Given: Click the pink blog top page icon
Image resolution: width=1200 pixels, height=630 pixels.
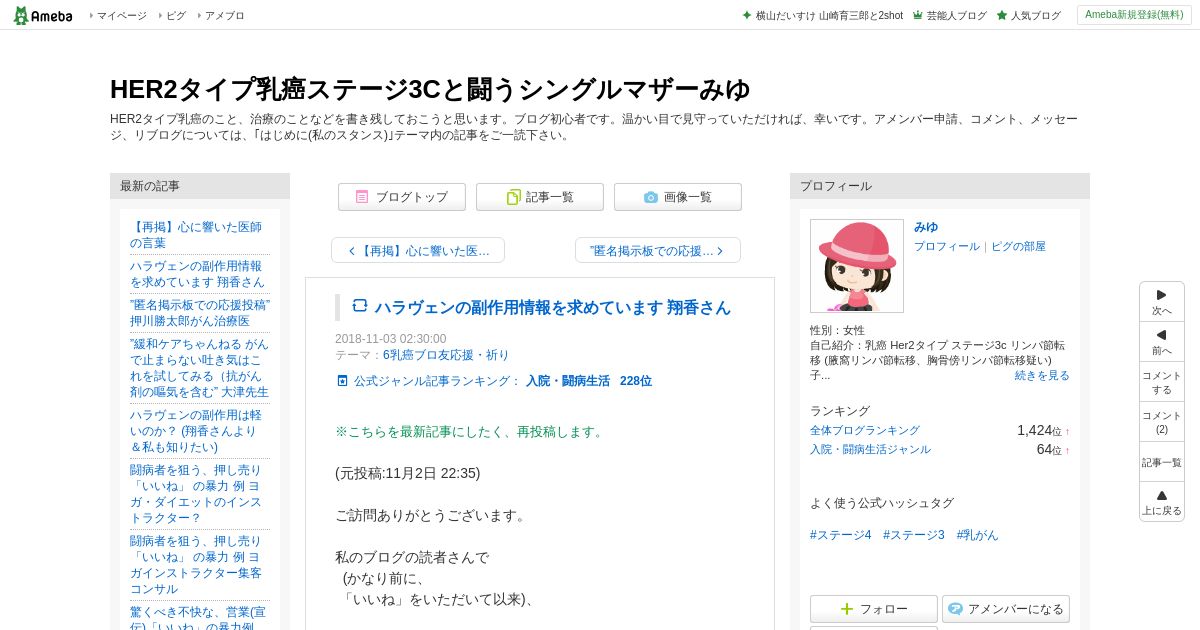Looking at the screenshot, I should pyautogui.click(x=362, y=197).
